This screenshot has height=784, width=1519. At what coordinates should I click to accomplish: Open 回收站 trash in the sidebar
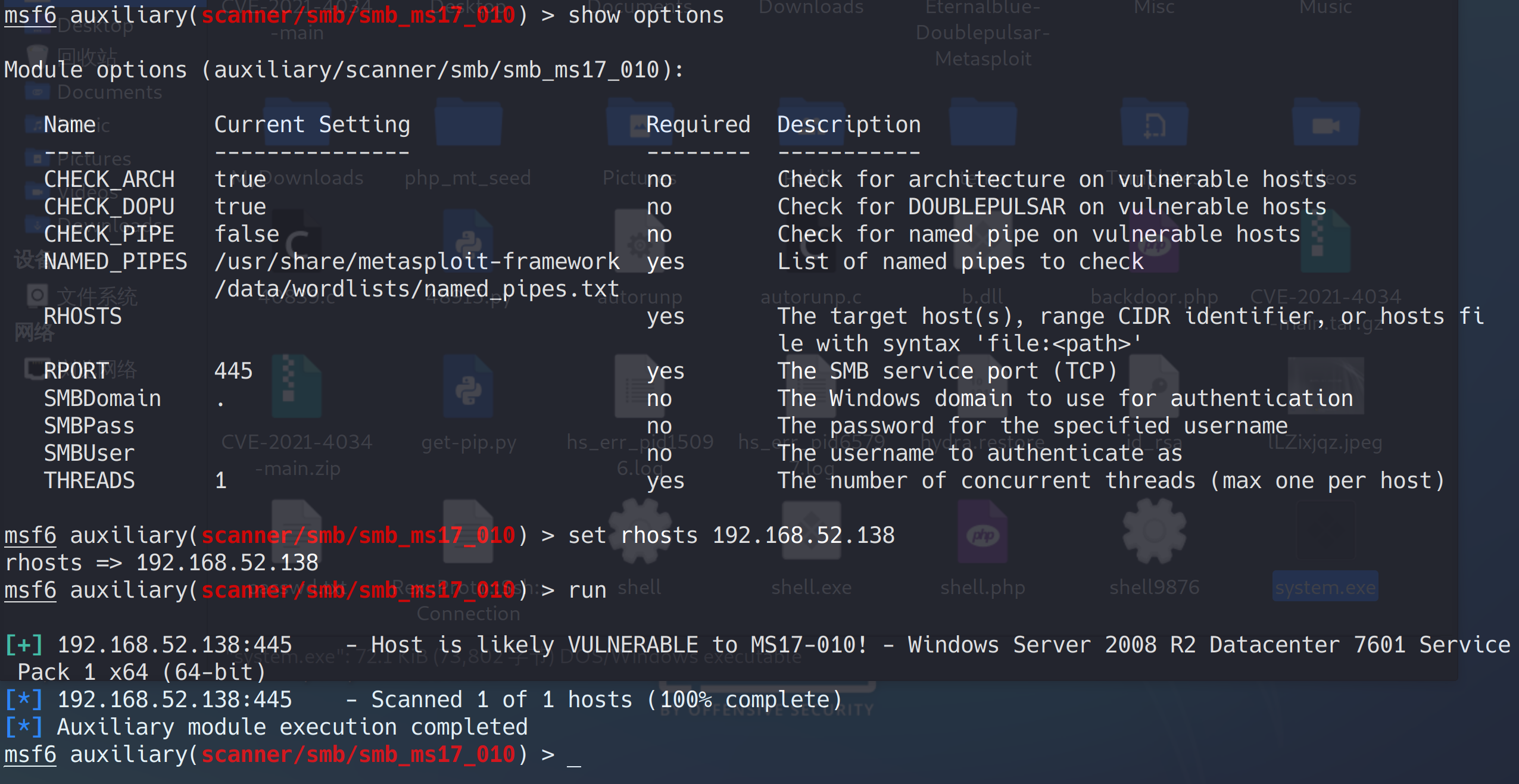pyautogui.click(x=87, y=57)
